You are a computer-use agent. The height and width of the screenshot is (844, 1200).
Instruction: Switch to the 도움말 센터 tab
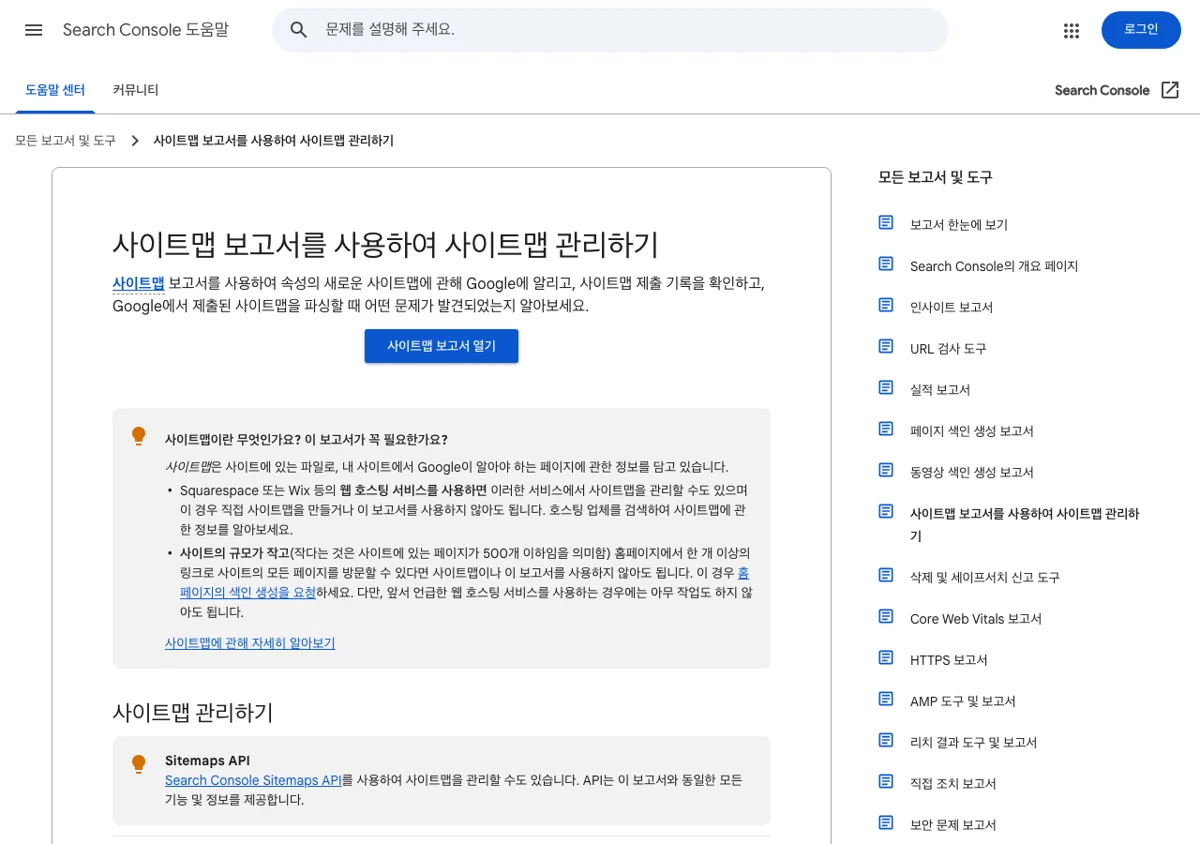(55, 90)
